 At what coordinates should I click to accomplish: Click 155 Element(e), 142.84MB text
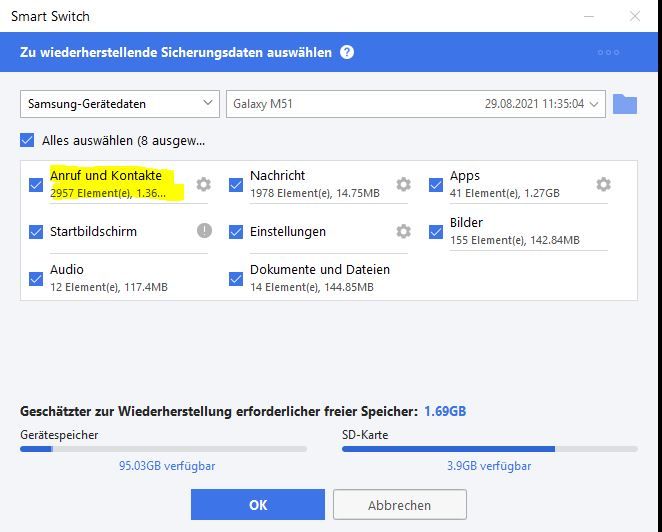pyautogui.click(x=515, y=240)
